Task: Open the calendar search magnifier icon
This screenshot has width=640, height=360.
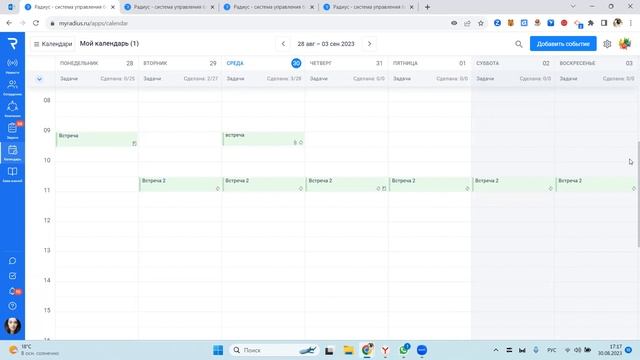Action: [x=518, y=44]
